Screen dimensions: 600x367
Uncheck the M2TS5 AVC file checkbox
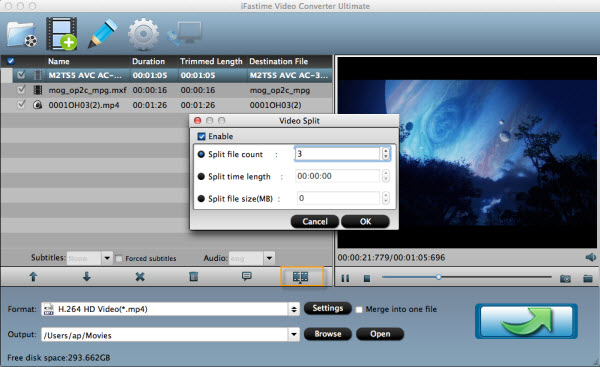pyautogui.click(x=21, y=75)
